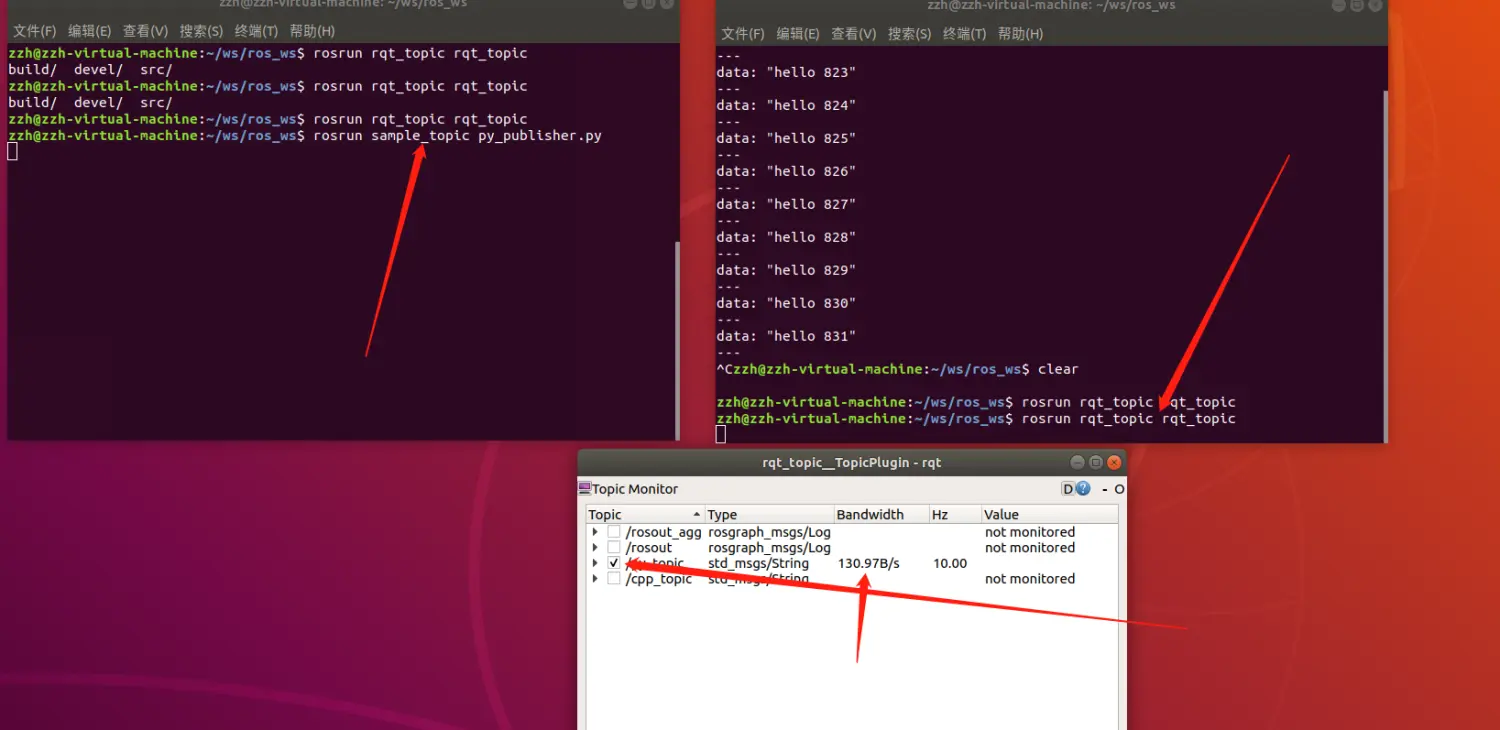Minimize the rqt_topic__TopicPlugin window
Viewport: 1500px width, 730px height.
pos(1077,462)
